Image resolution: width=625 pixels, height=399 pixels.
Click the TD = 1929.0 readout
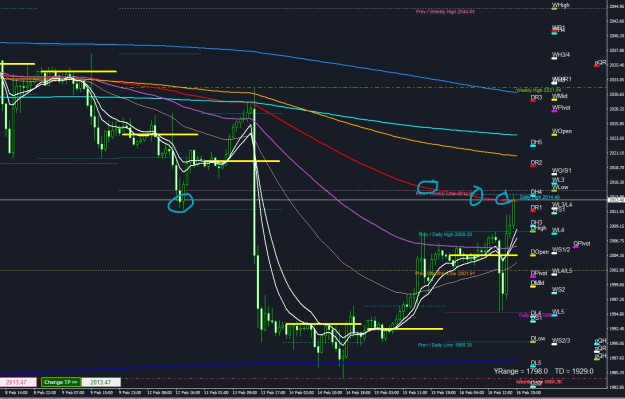click(x=574, y=371)
